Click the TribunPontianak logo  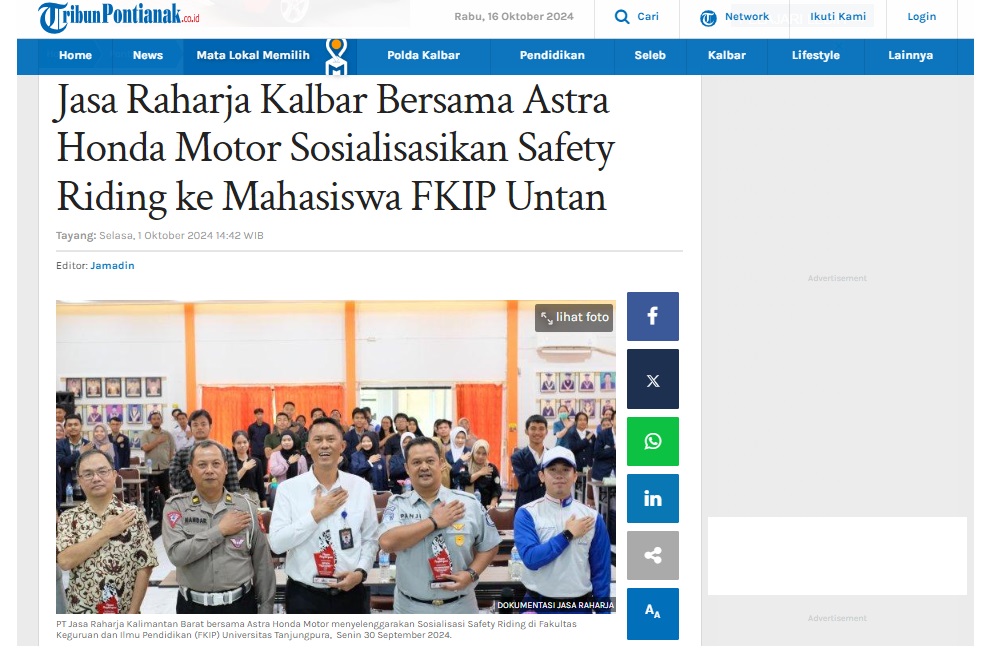coord(119,16)
